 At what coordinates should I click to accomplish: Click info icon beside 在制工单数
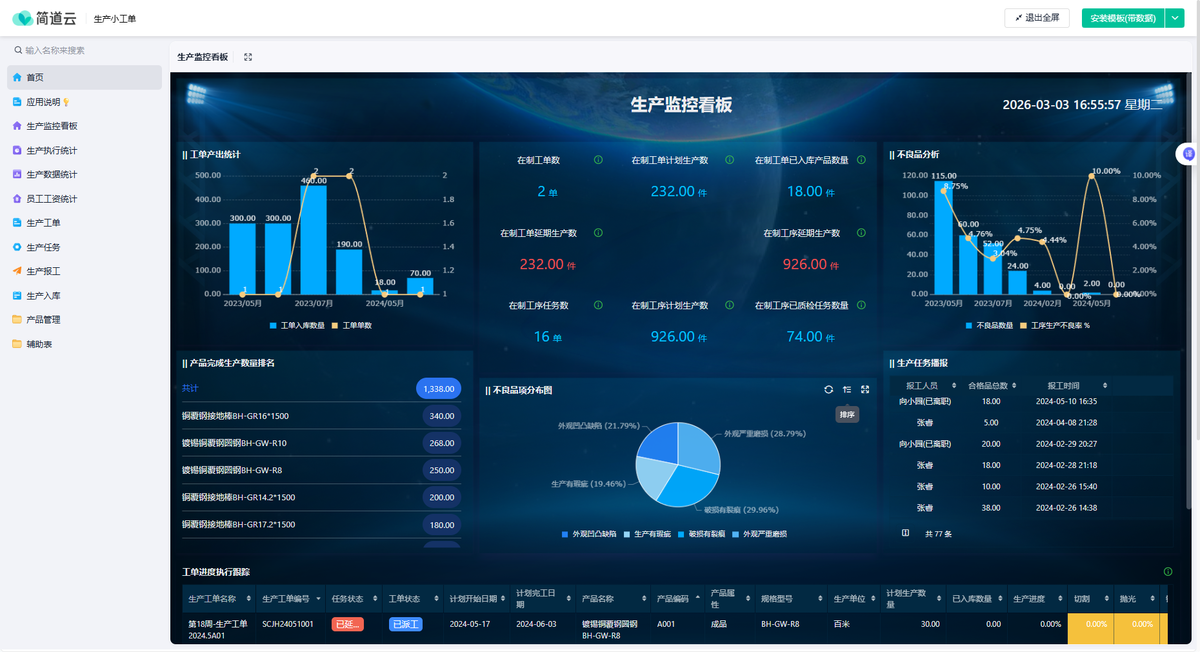(598, 160)
